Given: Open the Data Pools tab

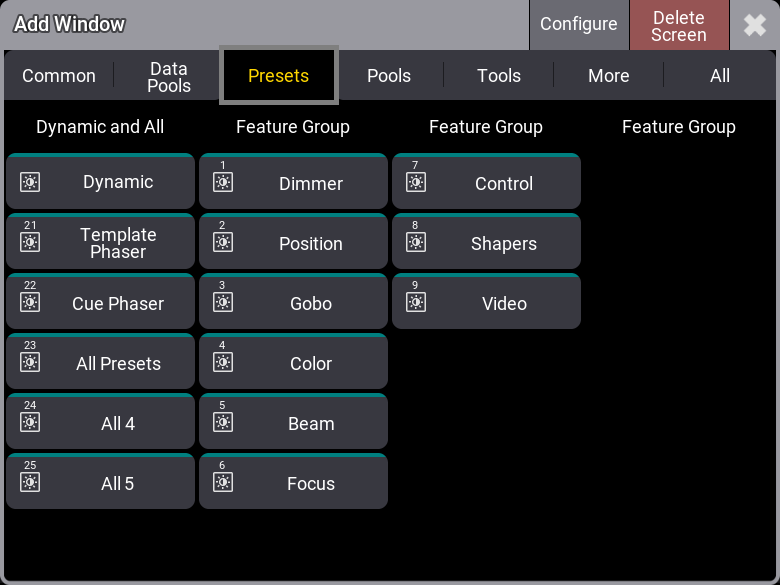Looking at the screenshot, I should tap(169, 76).
